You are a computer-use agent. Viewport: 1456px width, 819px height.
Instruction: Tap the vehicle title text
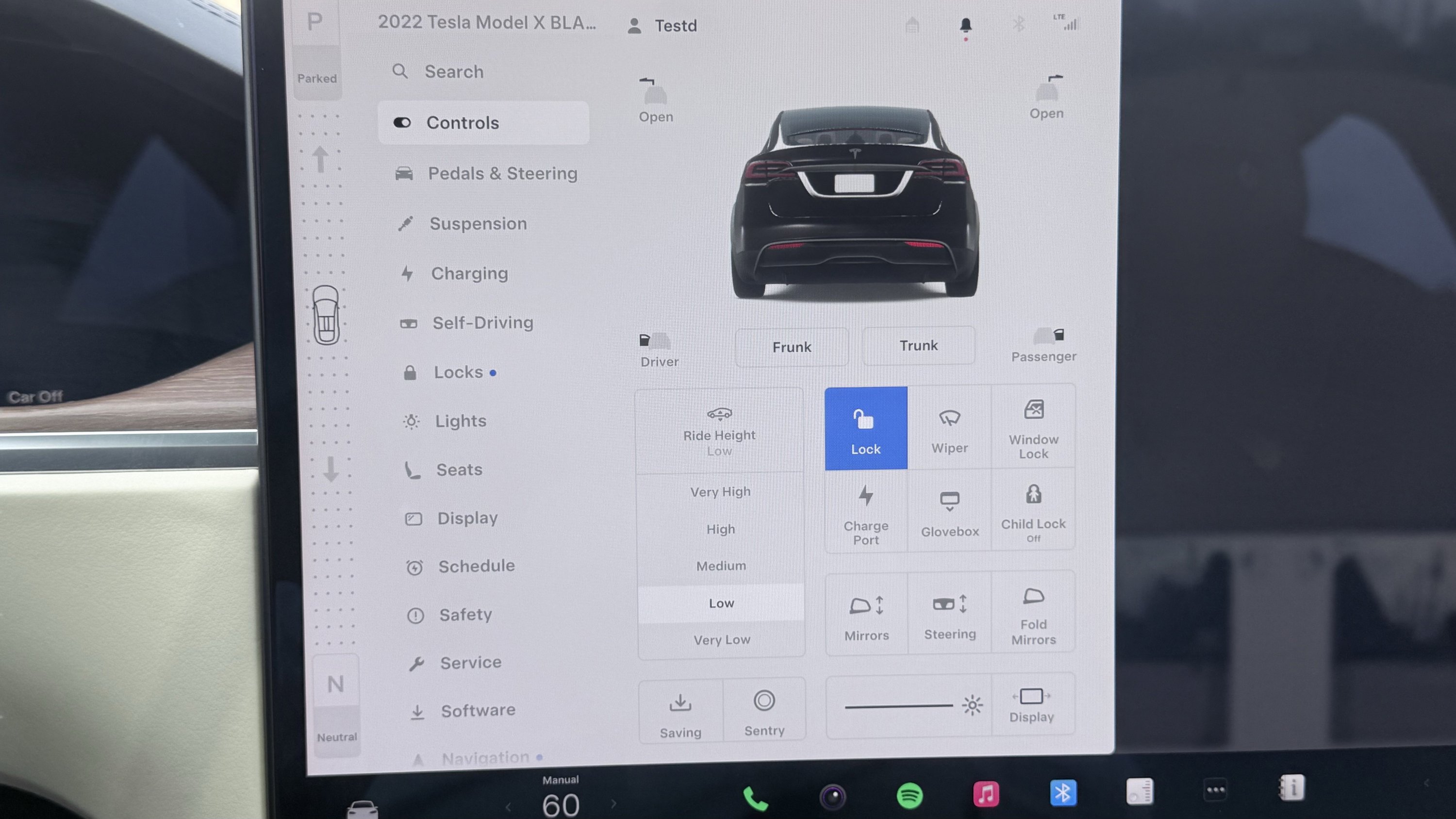tap(487, 23)
